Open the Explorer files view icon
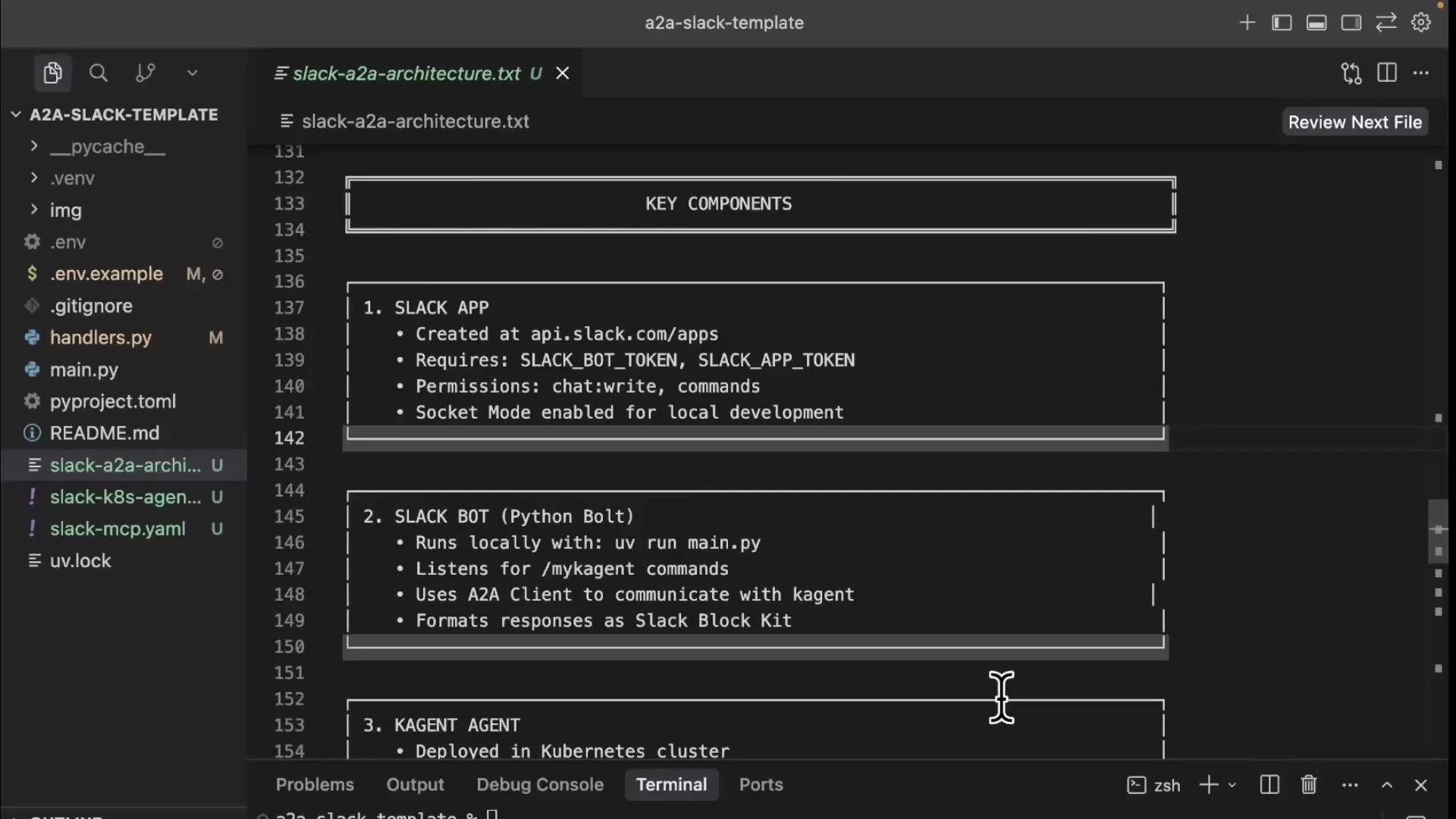The width and height of the screenshot is (1456, 819). click(52, 73)
